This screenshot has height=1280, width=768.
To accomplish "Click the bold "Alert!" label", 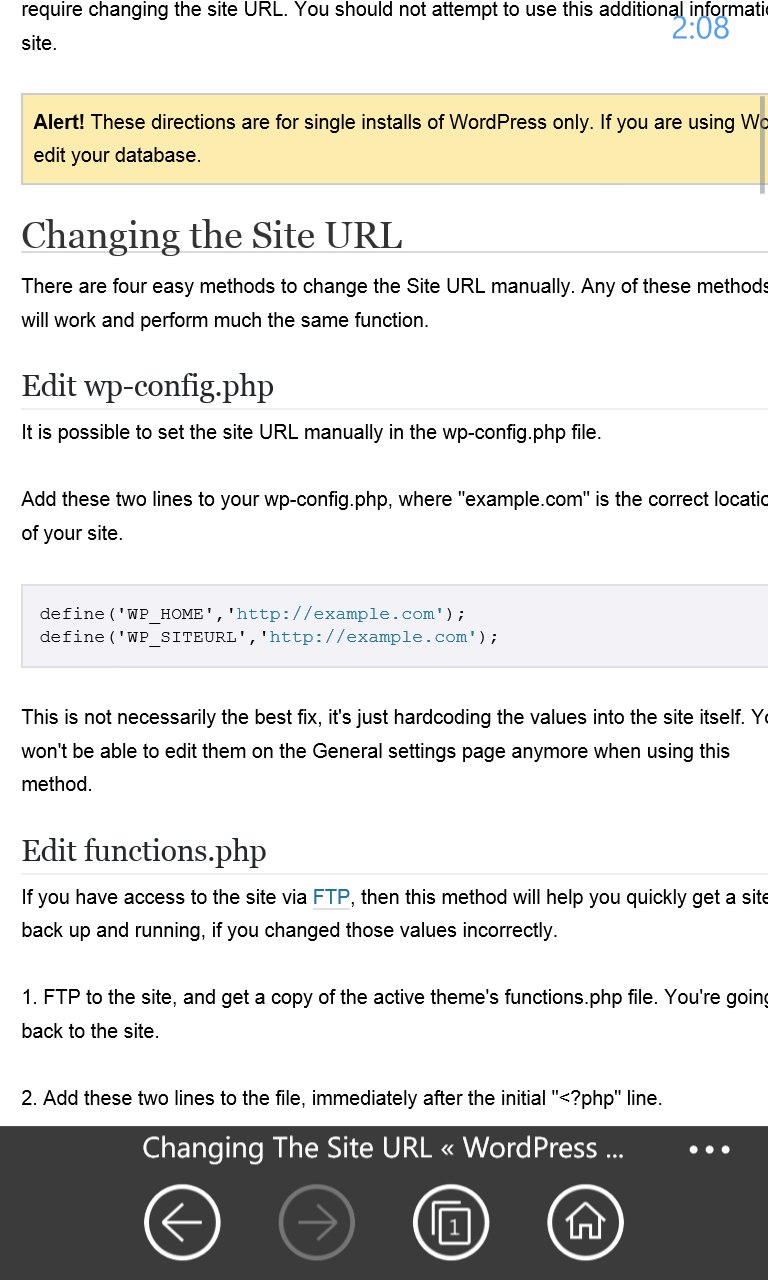I will click(x=59, y=123).
